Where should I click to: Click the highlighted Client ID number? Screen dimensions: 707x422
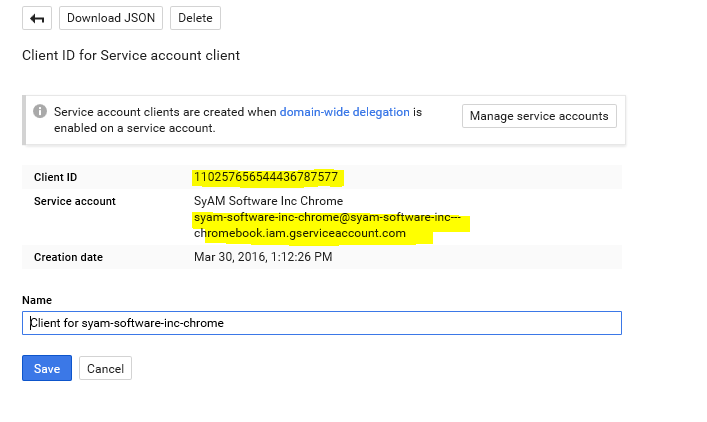pos(266,177)
